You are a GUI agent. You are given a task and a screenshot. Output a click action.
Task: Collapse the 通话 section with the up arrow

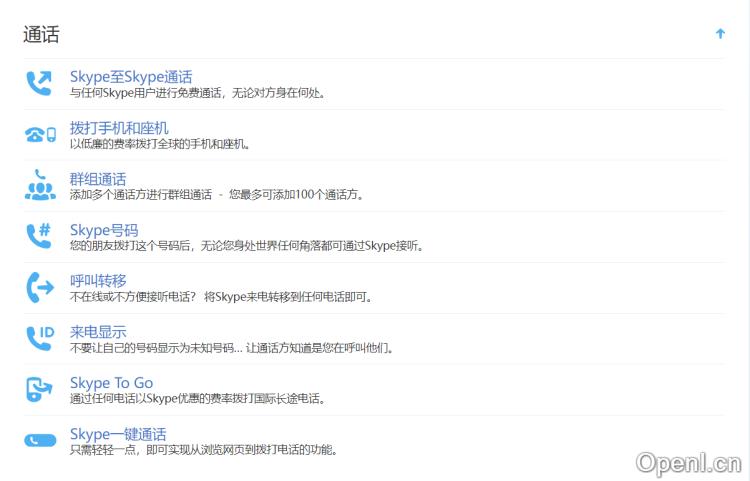[x=720, y=34]
